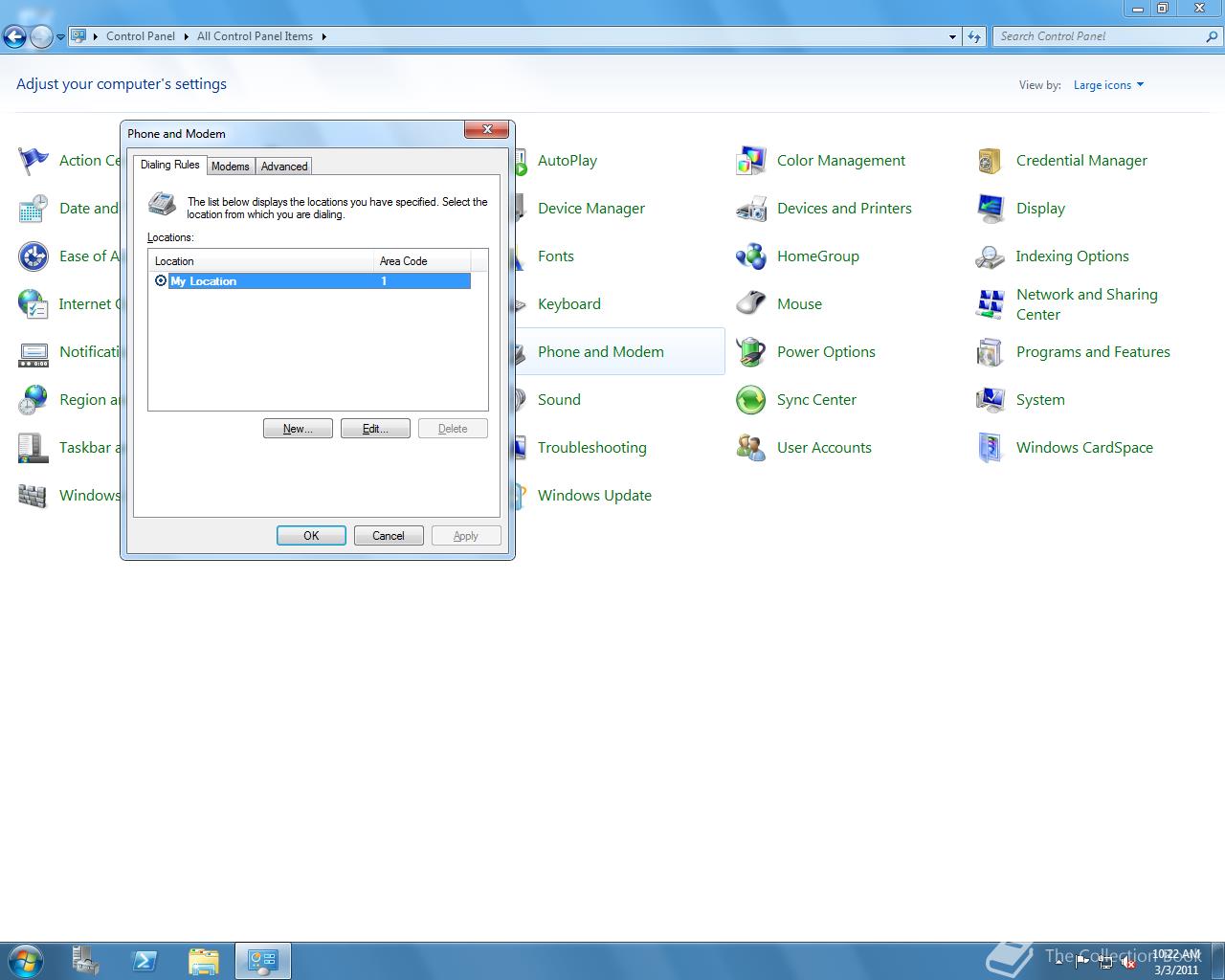Open the Notification Area Icons icon
The image size is (1225, 980).
click(x=33, y=352)
